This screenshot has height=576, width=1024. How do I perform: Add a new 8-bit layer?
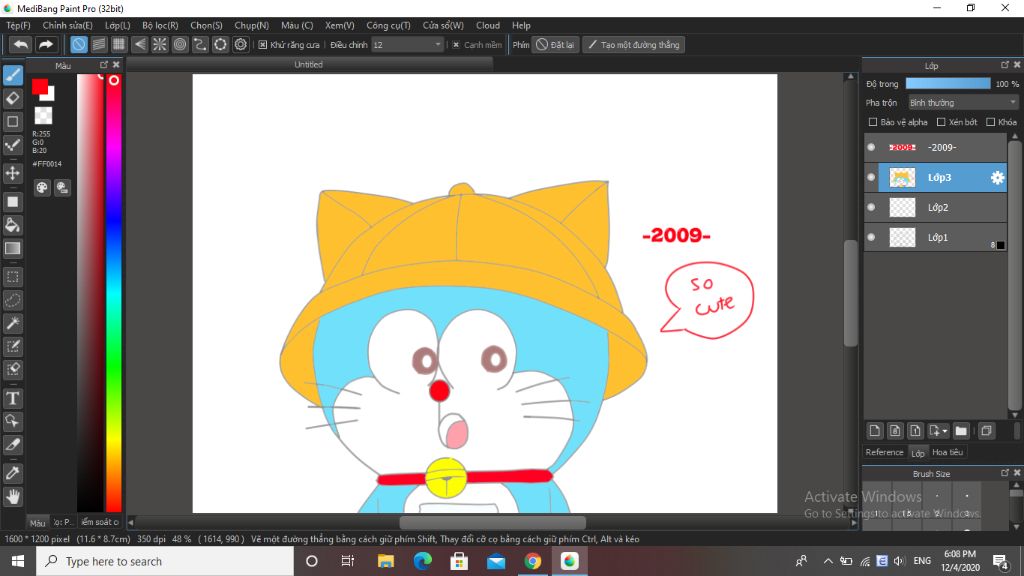[x=895, y=431]
